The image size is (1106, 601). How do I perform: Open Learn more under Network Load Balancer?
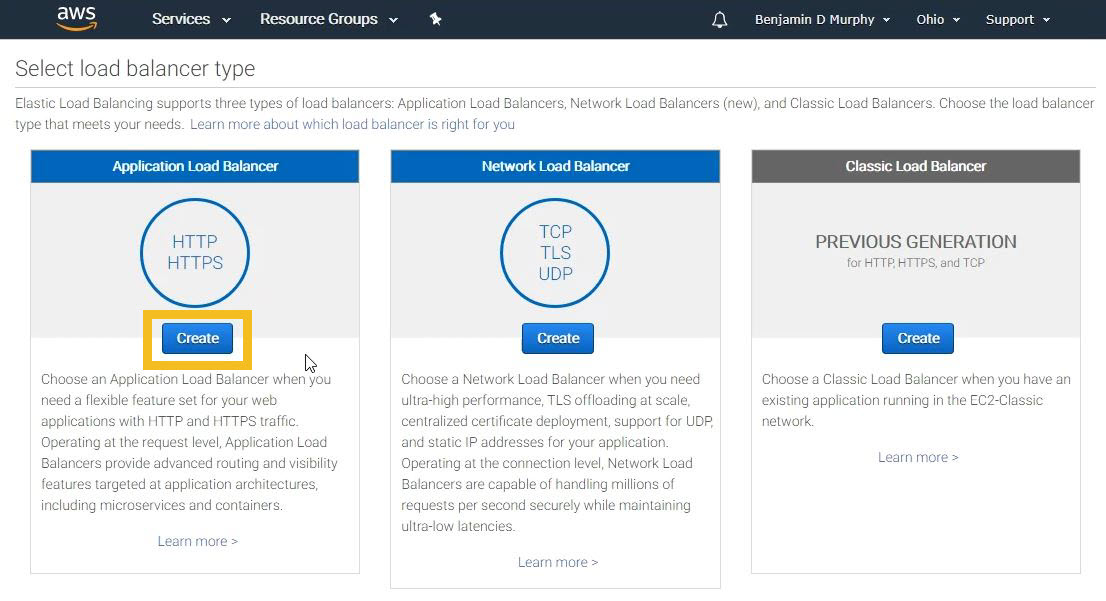pyautogui.click(x=558, y=562)
